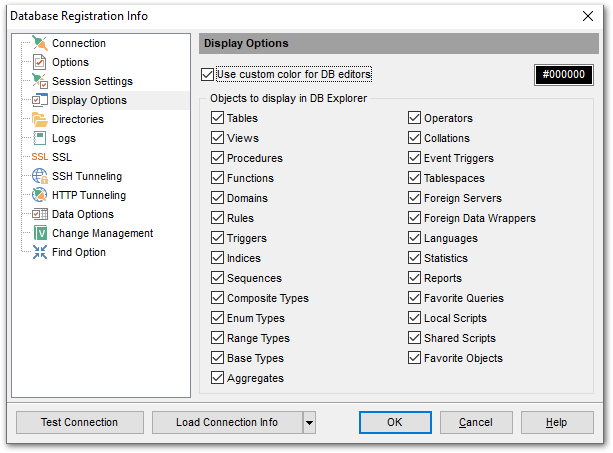Viewport: 613px width, 453px height.
Task: Click the Help button
Action: point(557,422)
